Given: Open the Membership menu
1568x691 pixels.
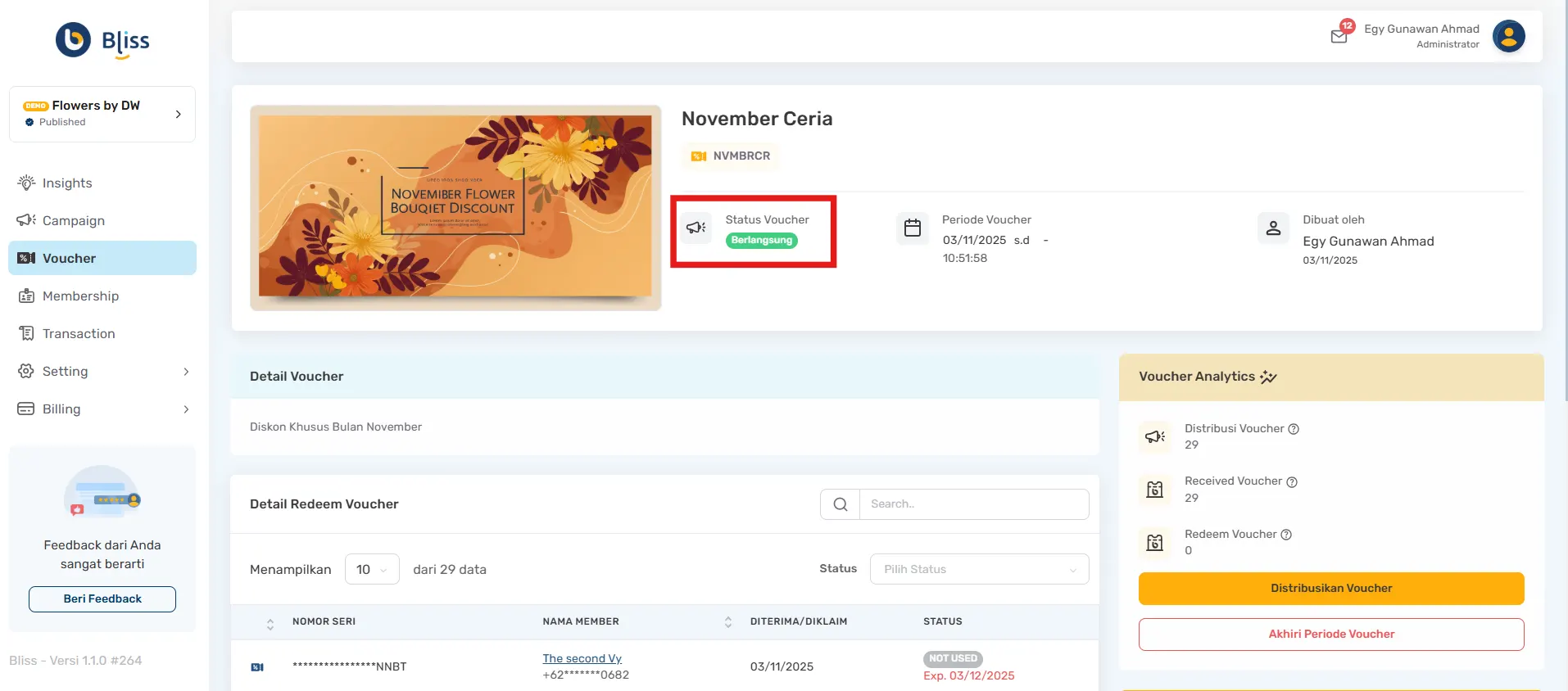Looking at the screenshot, I should click(x=102, y=296).
